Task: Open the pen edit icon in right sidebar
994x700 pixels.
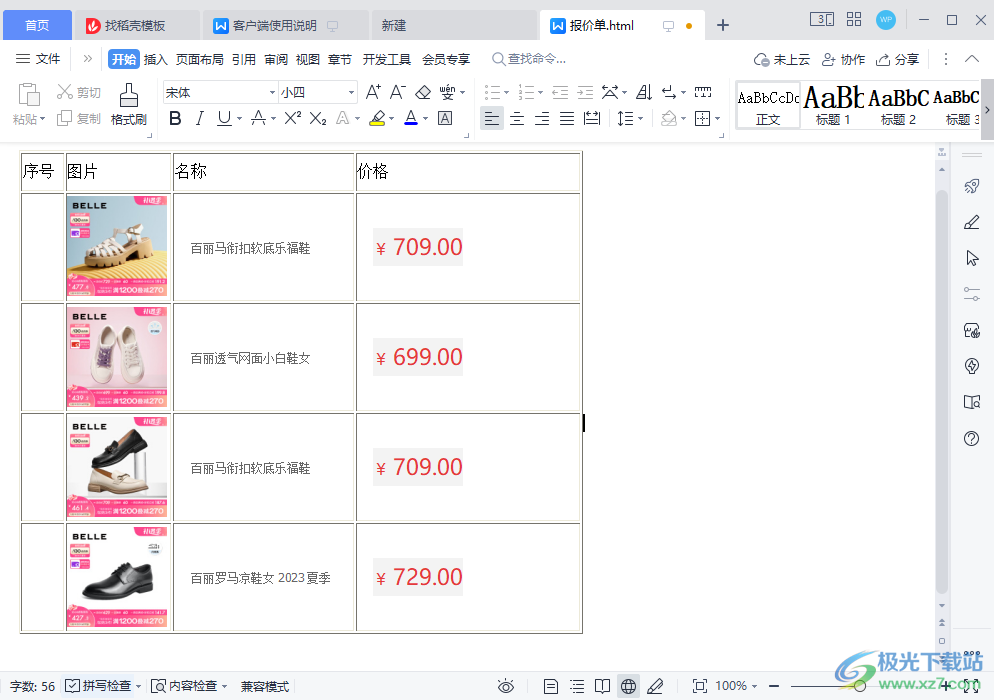Action: (971, 222)
